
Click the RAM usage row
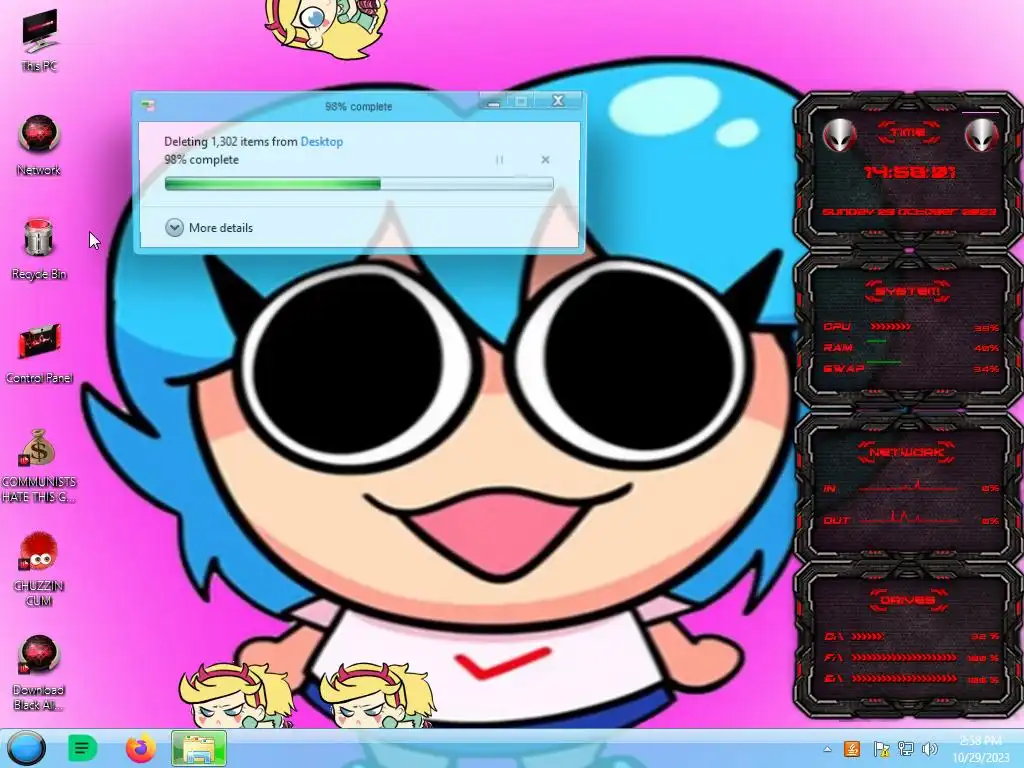pos(910,347)
